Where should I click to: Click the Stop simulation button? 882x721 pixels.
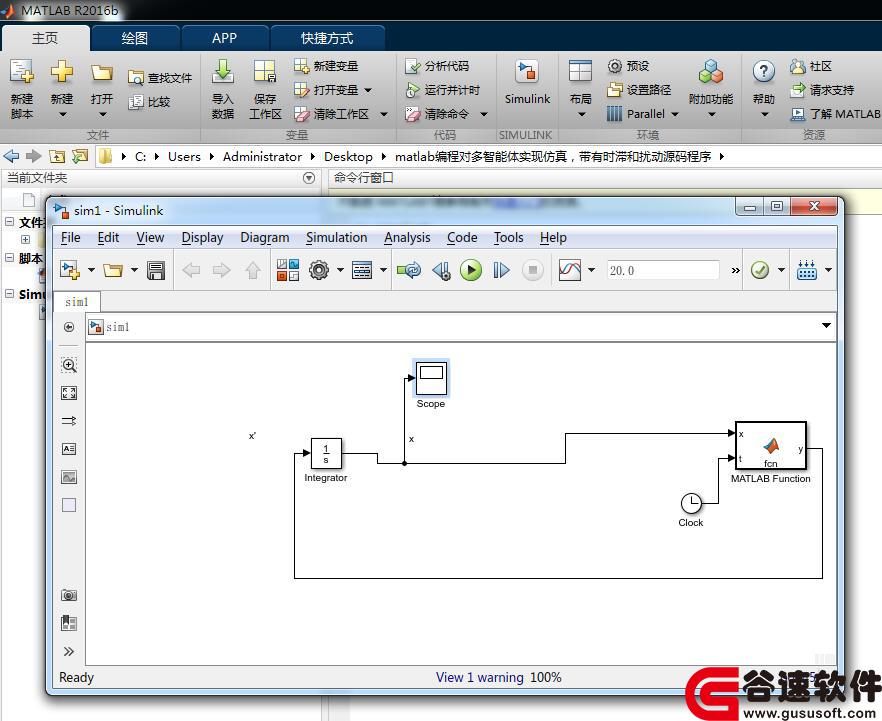pos(532,271)
